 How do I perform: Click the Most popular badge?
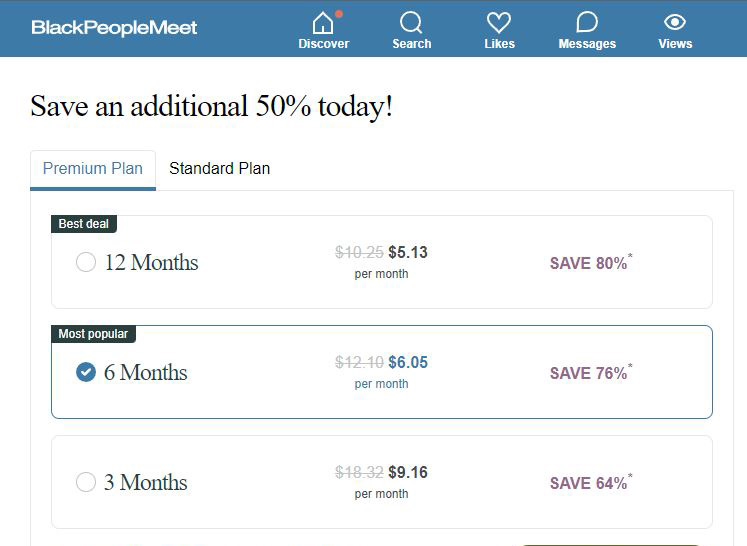[x=93, y=334]
